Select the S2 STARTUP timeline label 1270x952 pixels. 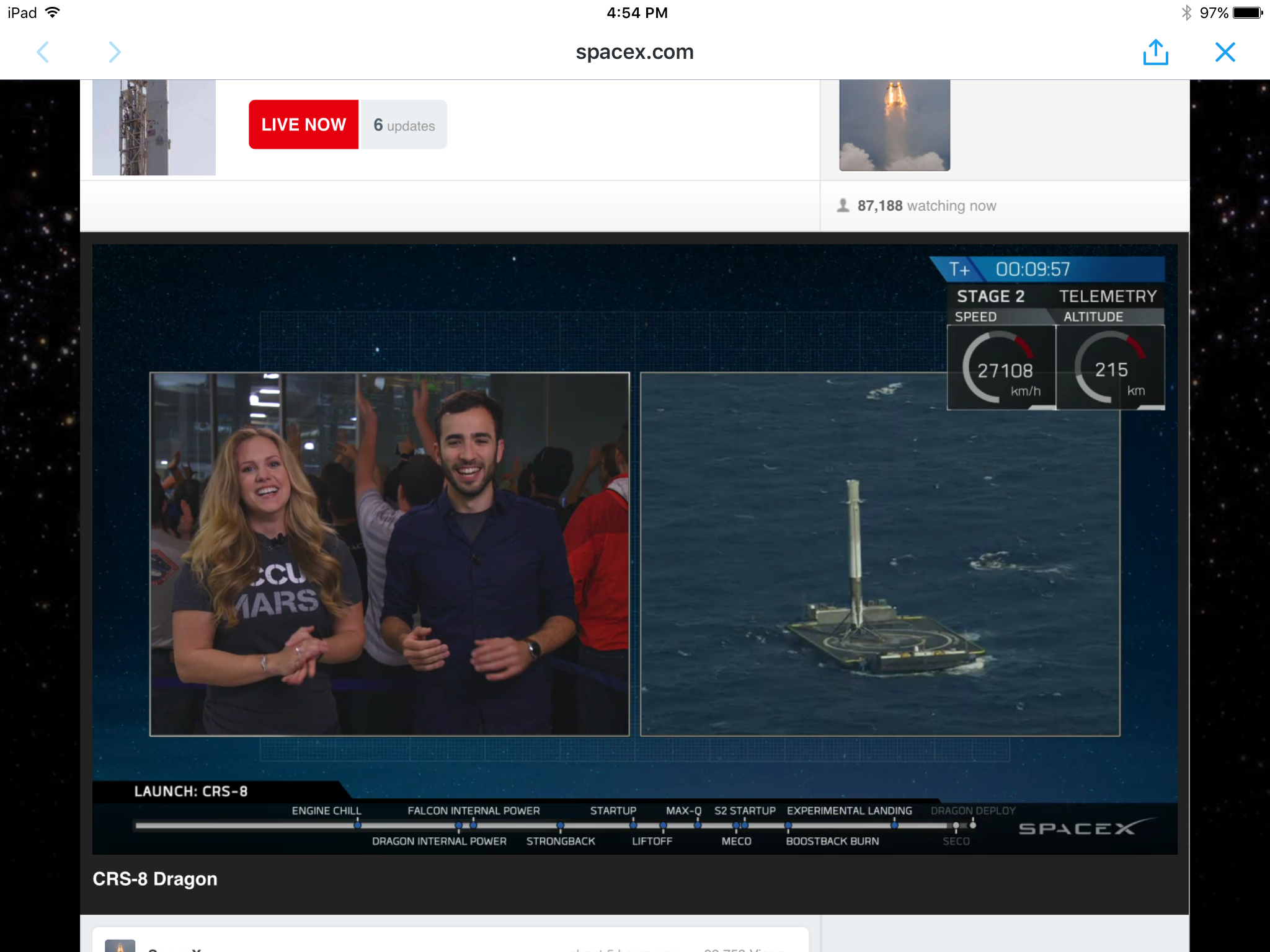pos(745,811)
